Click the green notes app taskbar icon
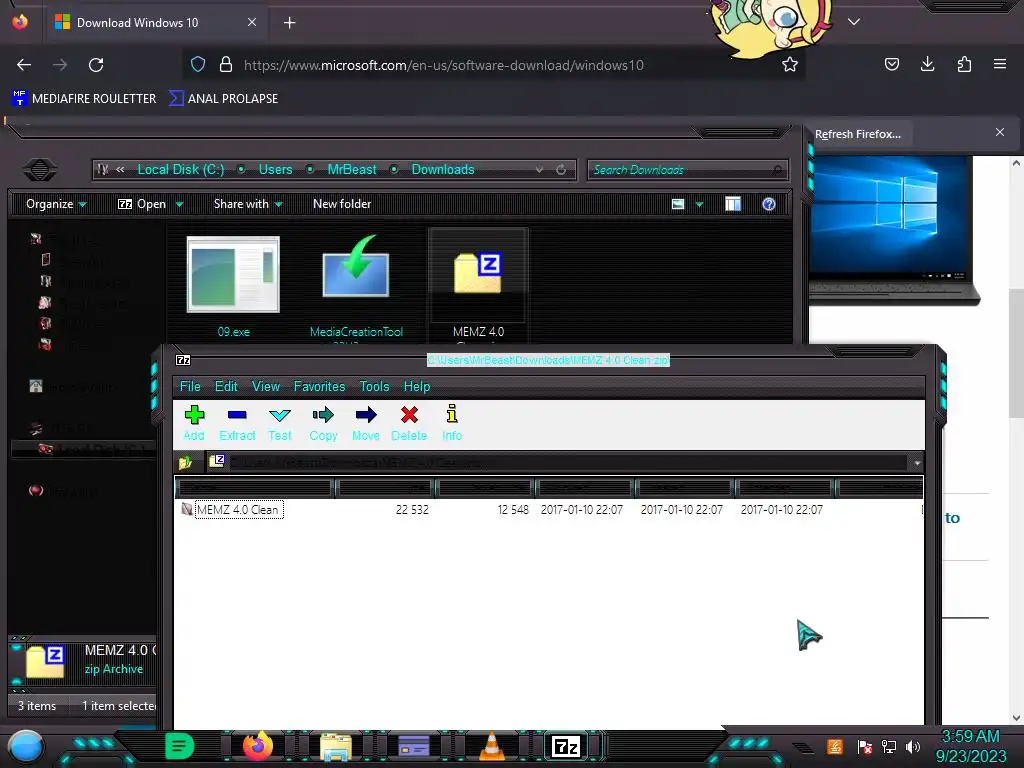Image resolution: width=1024 pixels, height=768 pixels. click(180, 746)
